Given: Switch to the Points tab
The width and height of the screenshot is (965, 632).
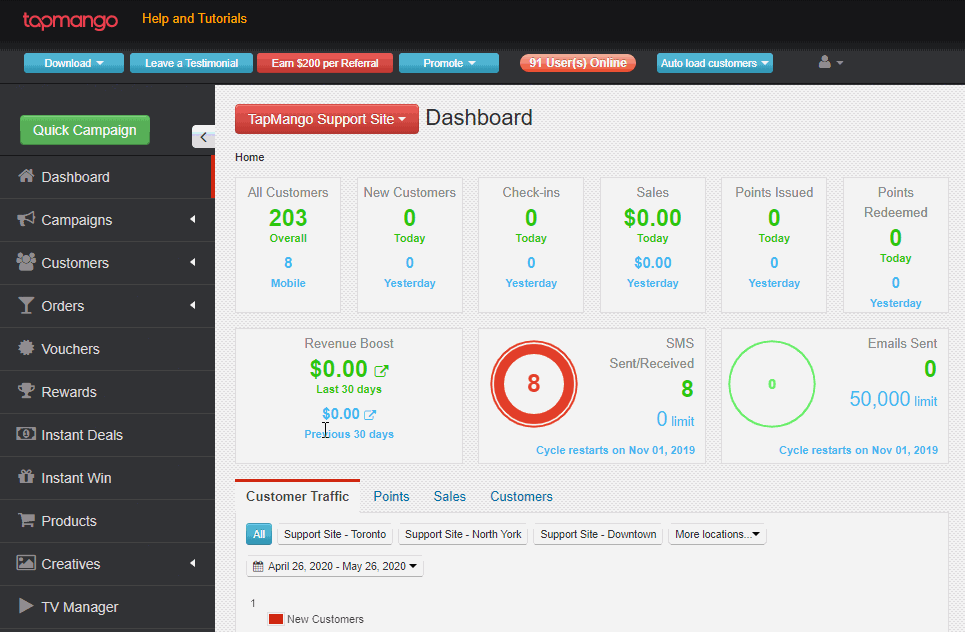Looking at the screenshot, I should (391, 496).
